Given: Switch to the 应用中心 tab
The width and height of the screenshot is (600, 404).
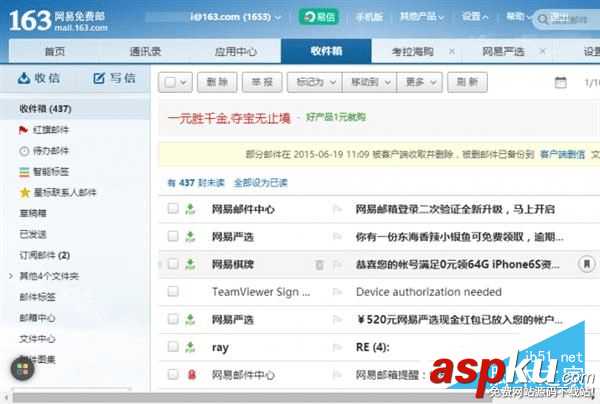Looking at the screenshot, I should [236, 51].
